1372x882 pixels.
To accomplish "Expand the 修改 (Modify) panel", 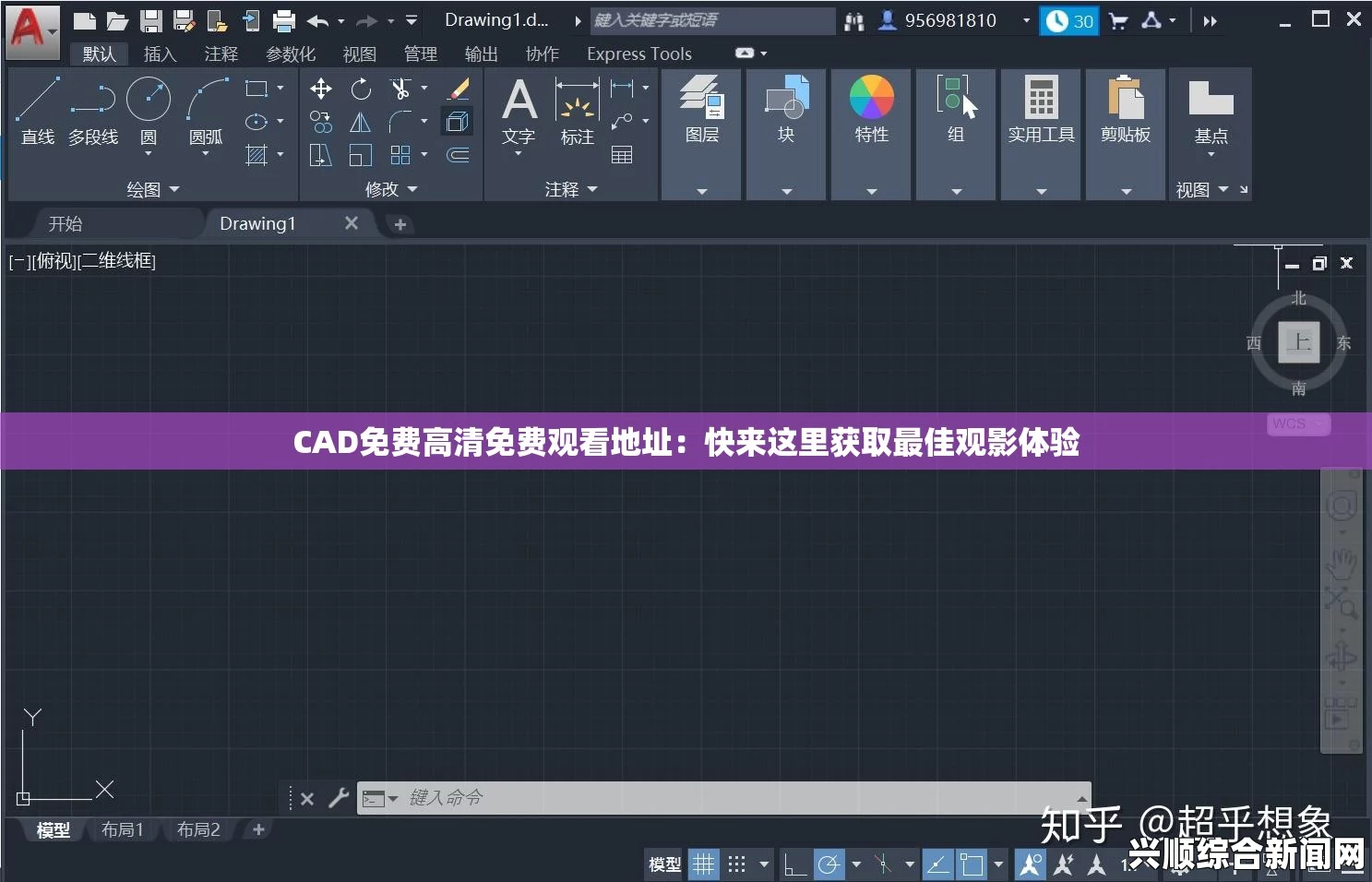I will [x=391, y=189].
